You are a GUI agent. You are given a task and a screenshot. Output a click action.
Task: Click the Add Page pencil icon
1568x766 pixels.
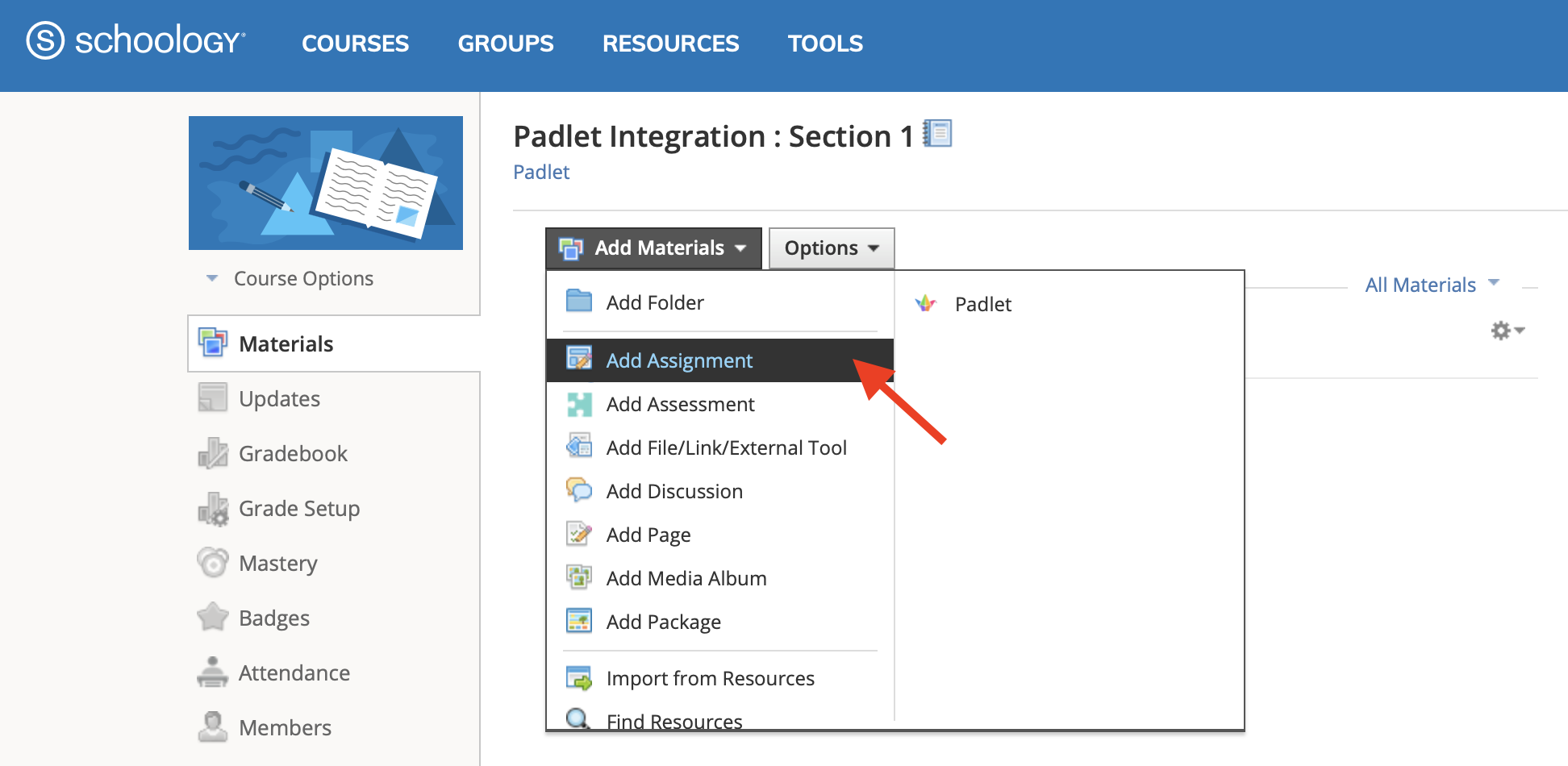(x=579, y=533)
